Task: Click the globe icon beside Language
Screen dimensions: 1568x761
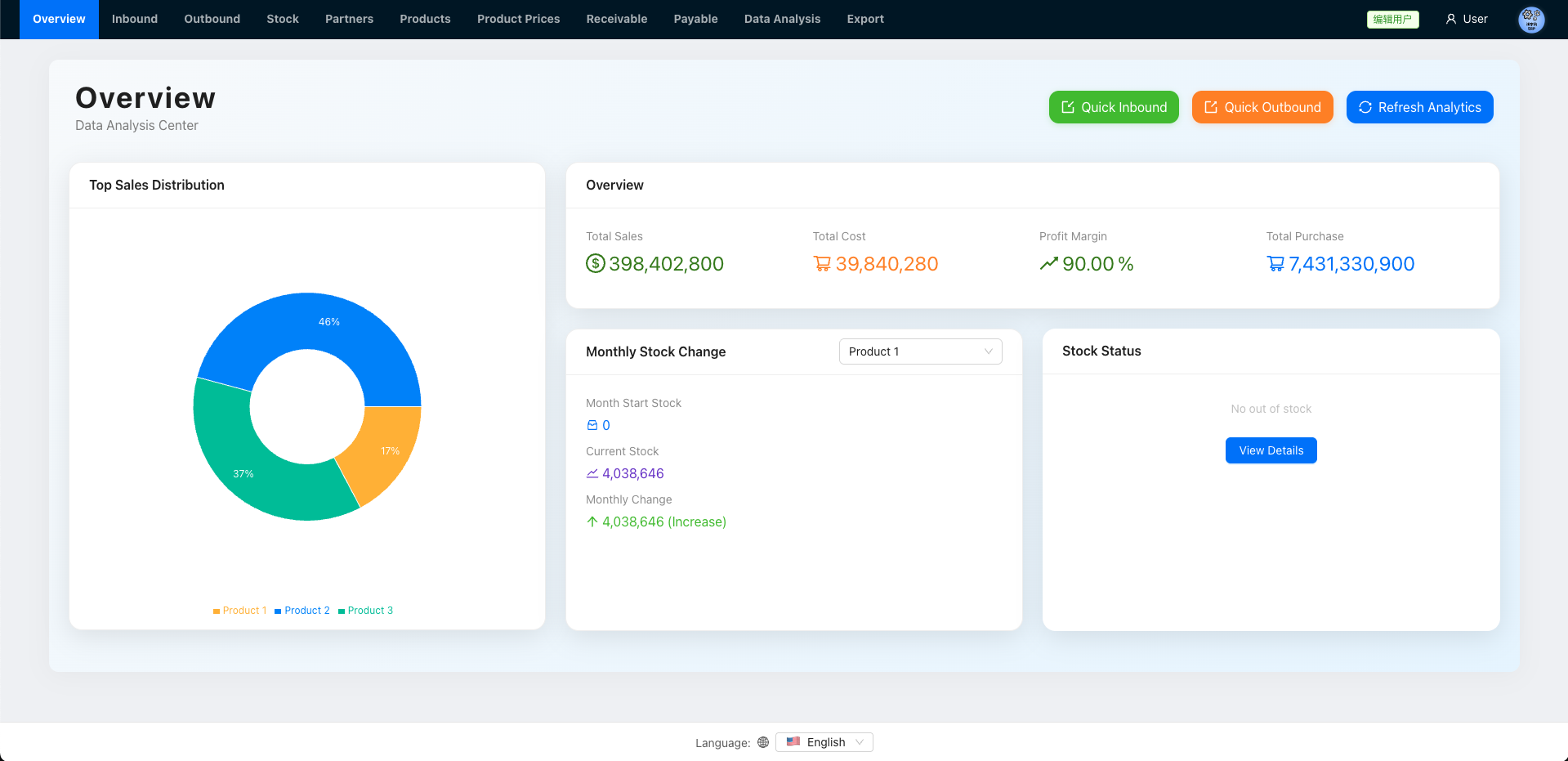Action: click(763, 742)
